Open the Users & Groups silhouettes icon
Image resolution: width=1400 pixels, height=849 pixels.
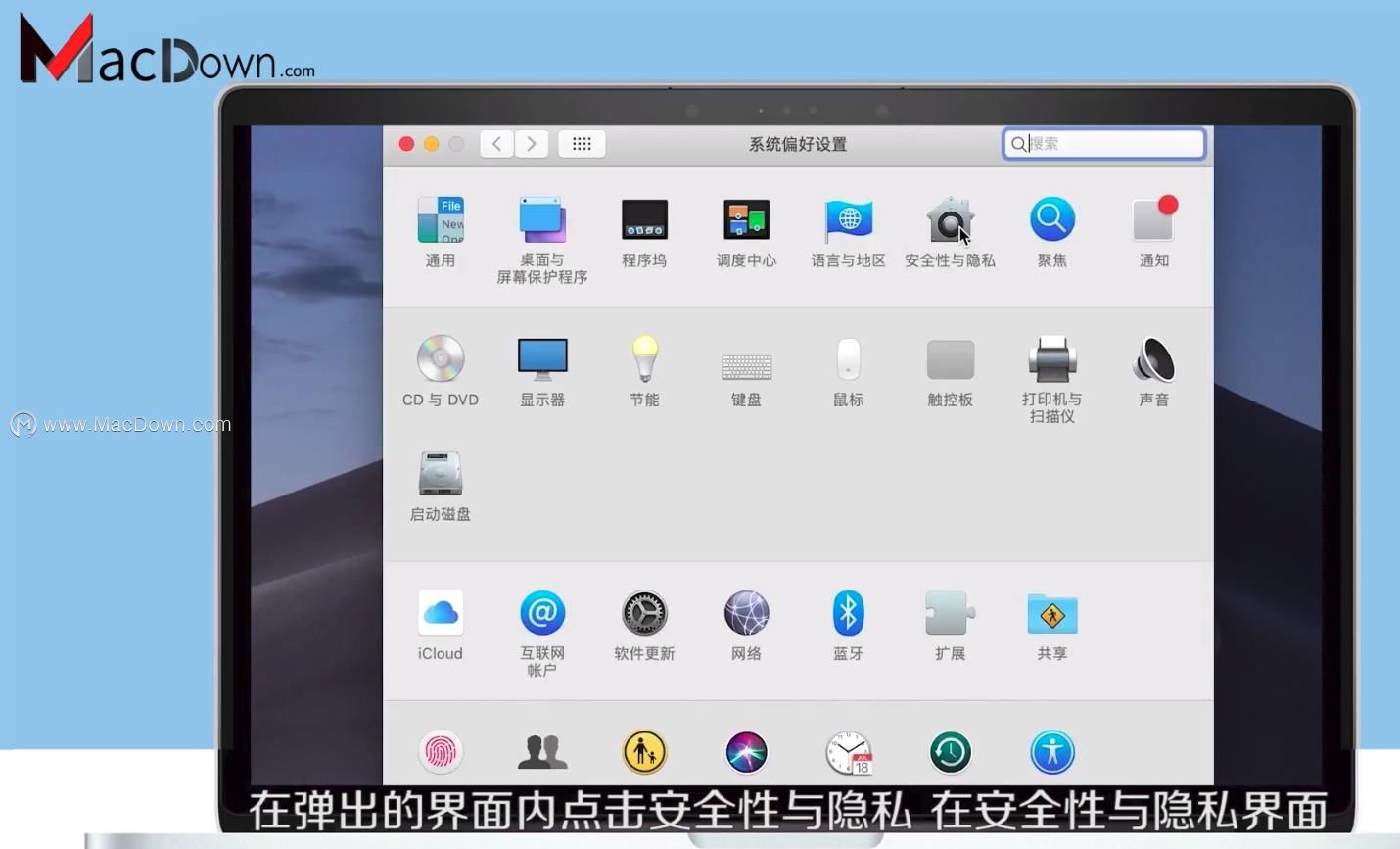click(542, 752)
